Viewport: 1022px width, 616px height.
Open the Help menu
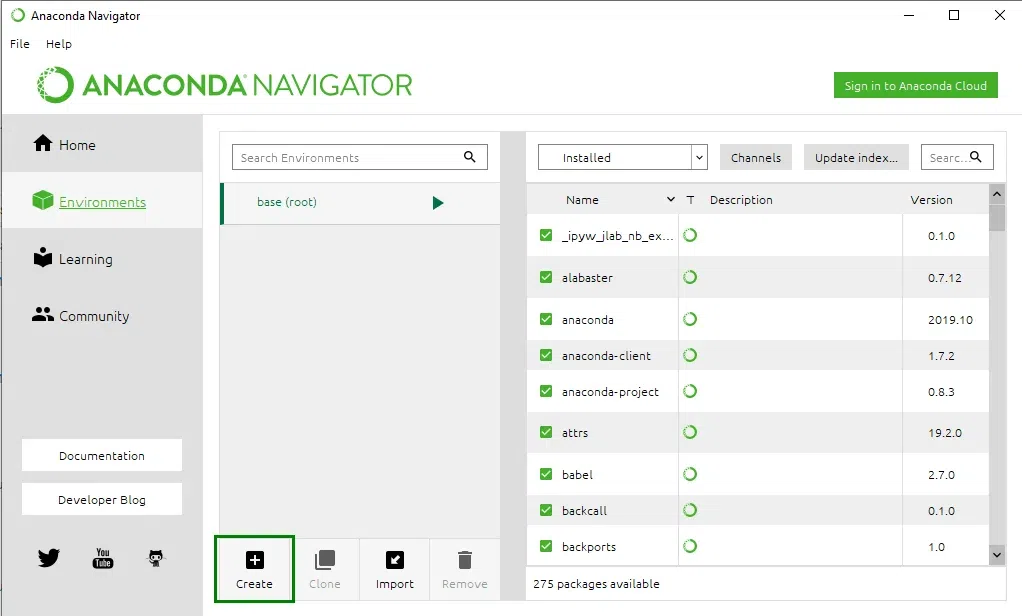coord(59,44)
